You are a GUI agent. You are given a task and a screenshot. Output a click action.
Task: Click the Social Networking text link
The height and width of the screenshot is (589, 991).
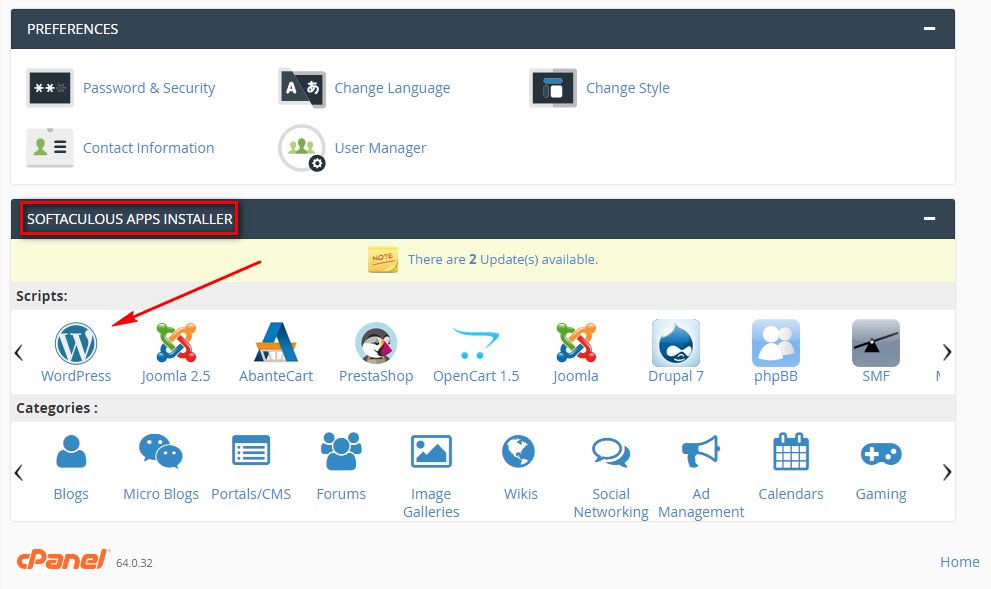click(611, 503)
